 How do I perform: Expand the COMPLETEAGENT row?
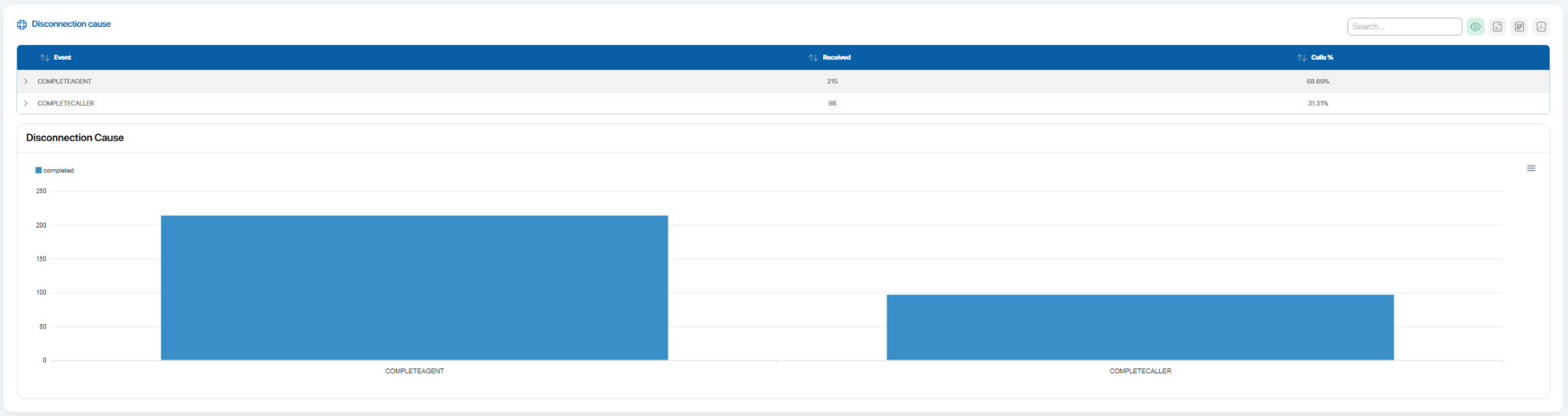(x=26, y=81)
